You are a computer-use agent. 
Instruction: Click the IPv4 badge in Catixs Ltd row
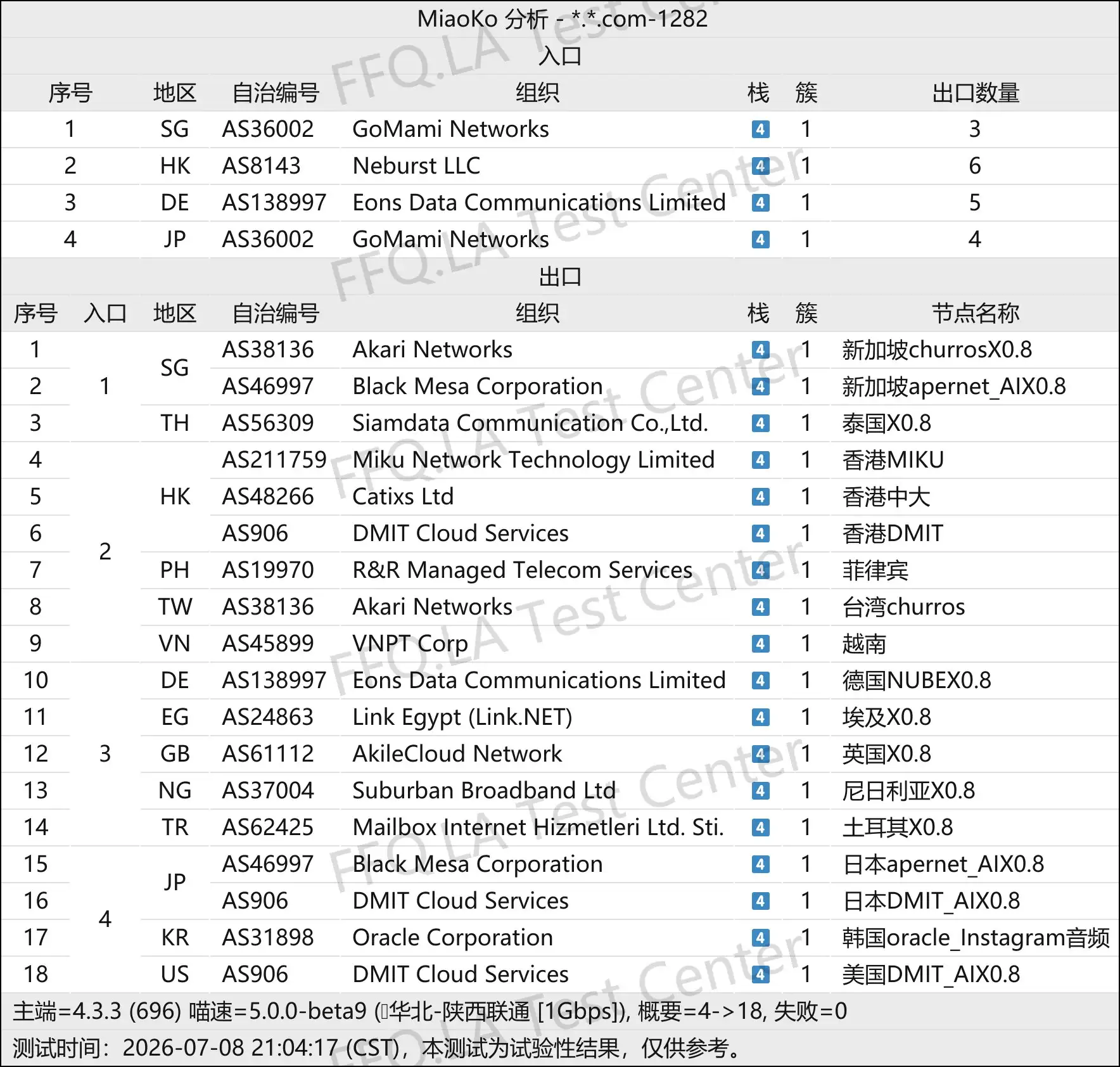[760, 497]
